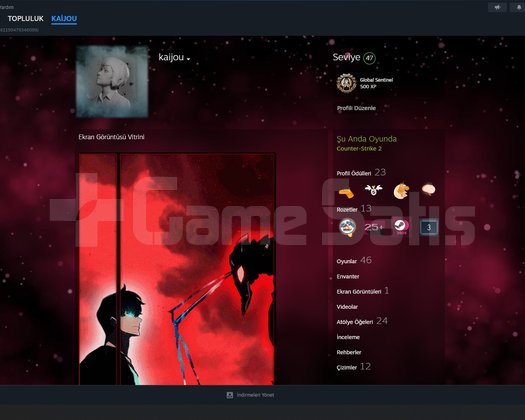Click the golden chicken profile award icon

[401, 191]
